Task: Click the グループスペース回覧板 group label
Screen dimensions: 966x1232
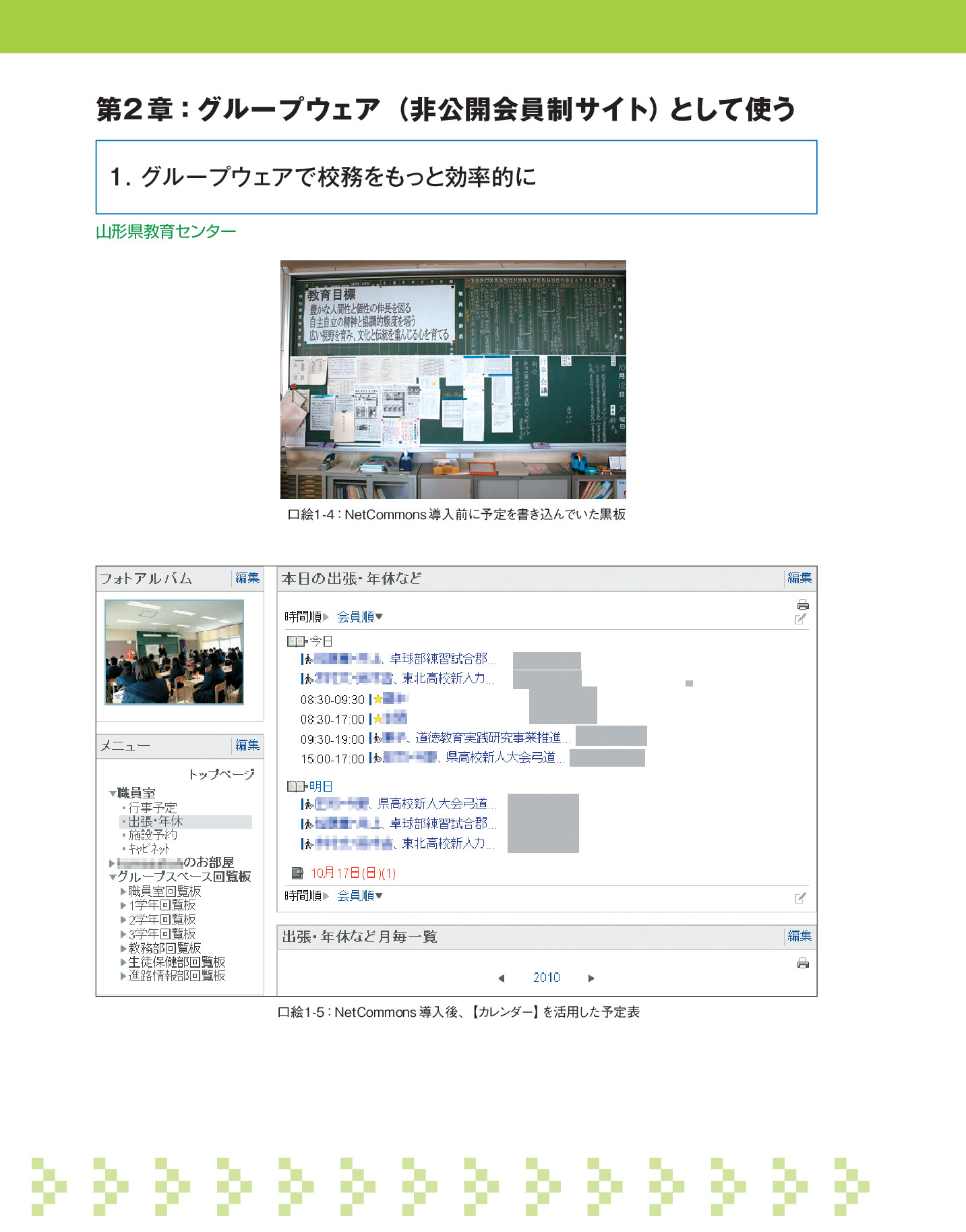Action: 184,877
